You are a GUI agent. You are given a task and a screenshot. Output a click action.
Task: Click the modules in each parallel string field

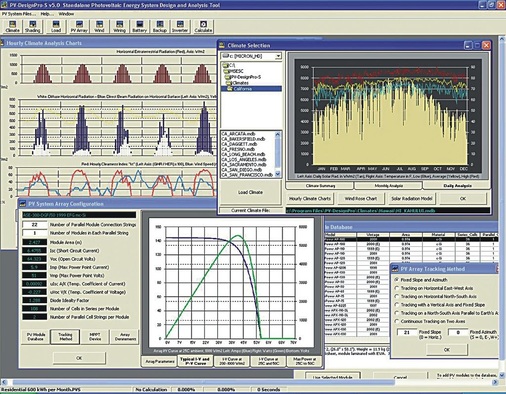tap(35, 233)
